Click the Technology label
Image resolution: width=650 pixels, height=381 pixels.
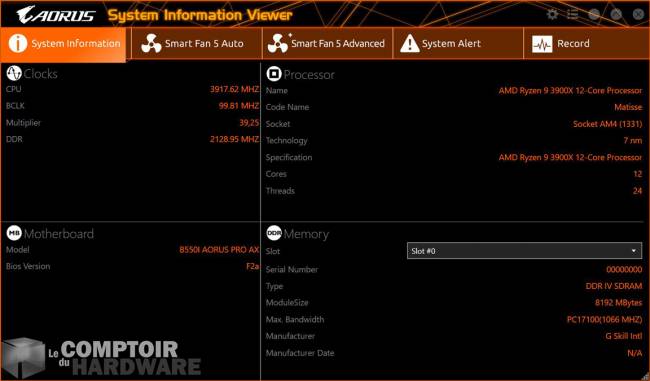pyautogui.click(x=286, y=141)
